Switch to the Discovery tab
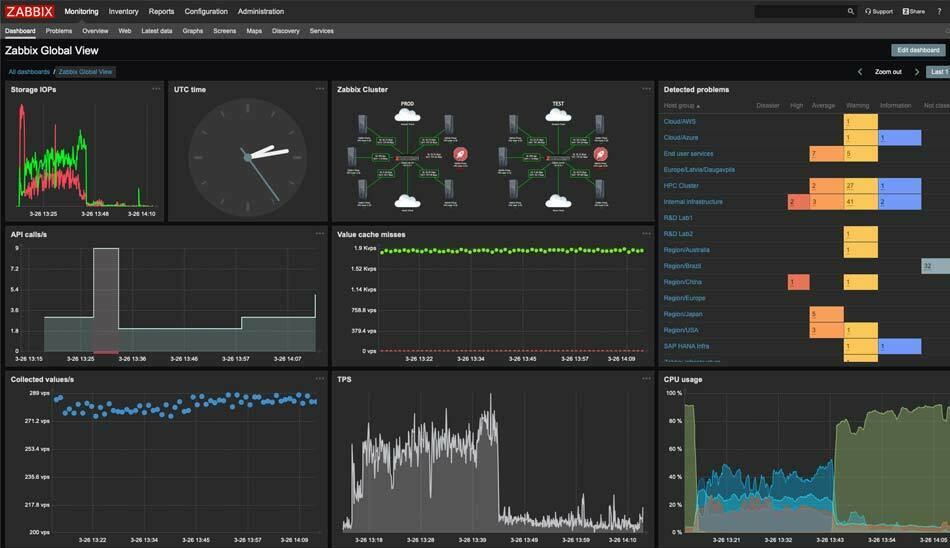This screenshot has width=950, height=548. coord(285,31)
